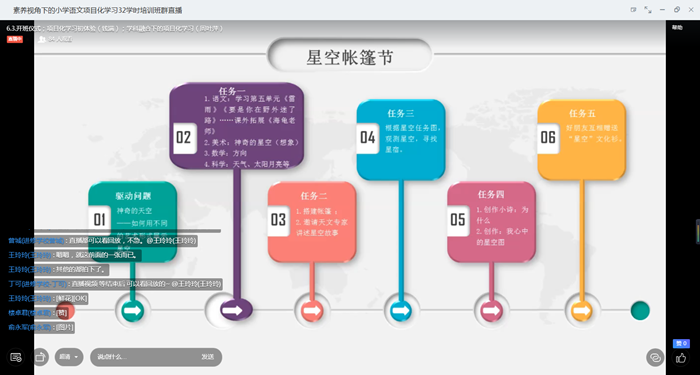Toggle the bullet comments display icon
Screen dimensions: 700x375
click(16, 357)
